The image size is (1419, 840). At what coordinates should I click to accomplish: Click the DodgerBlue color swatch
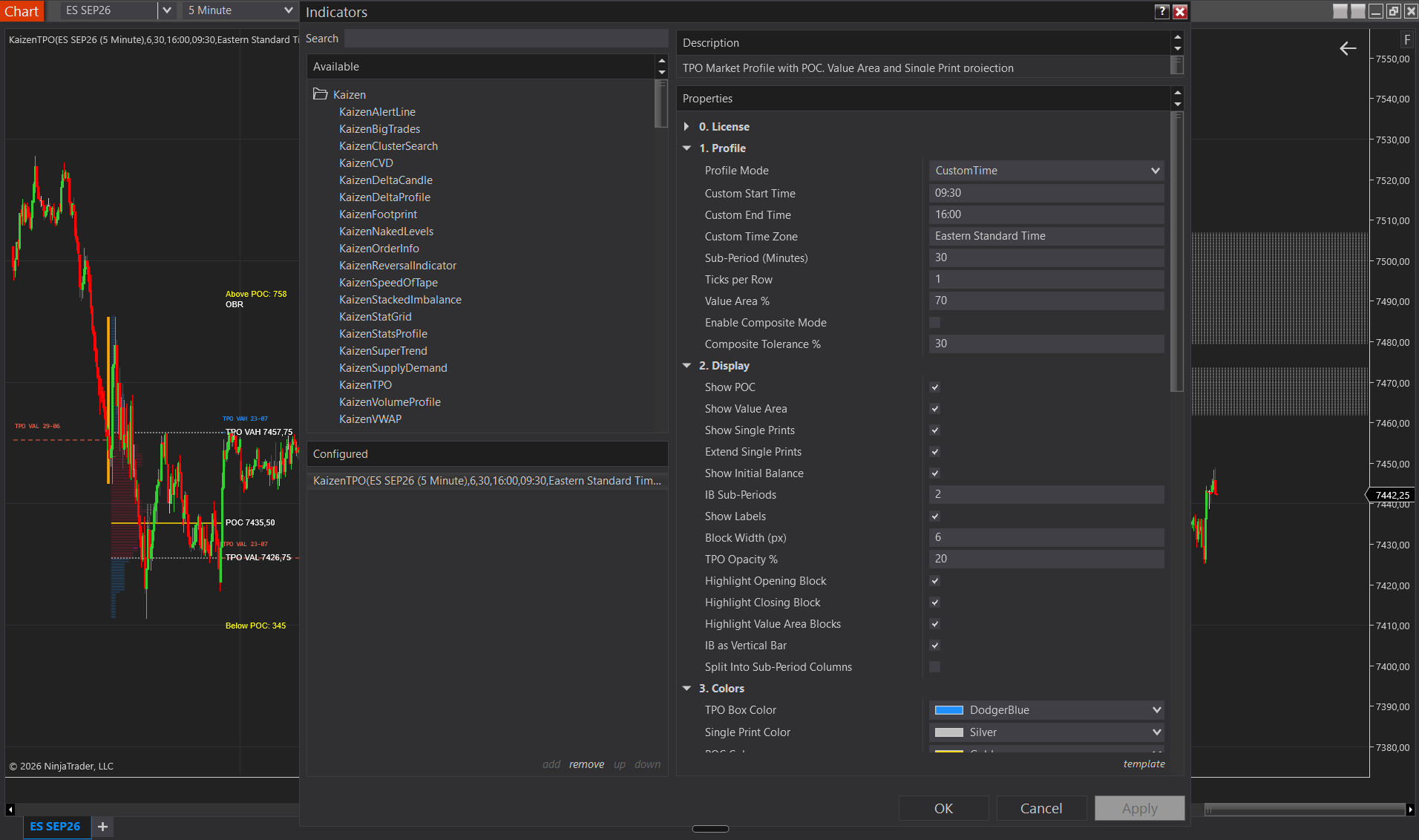[x=948, y=710]
